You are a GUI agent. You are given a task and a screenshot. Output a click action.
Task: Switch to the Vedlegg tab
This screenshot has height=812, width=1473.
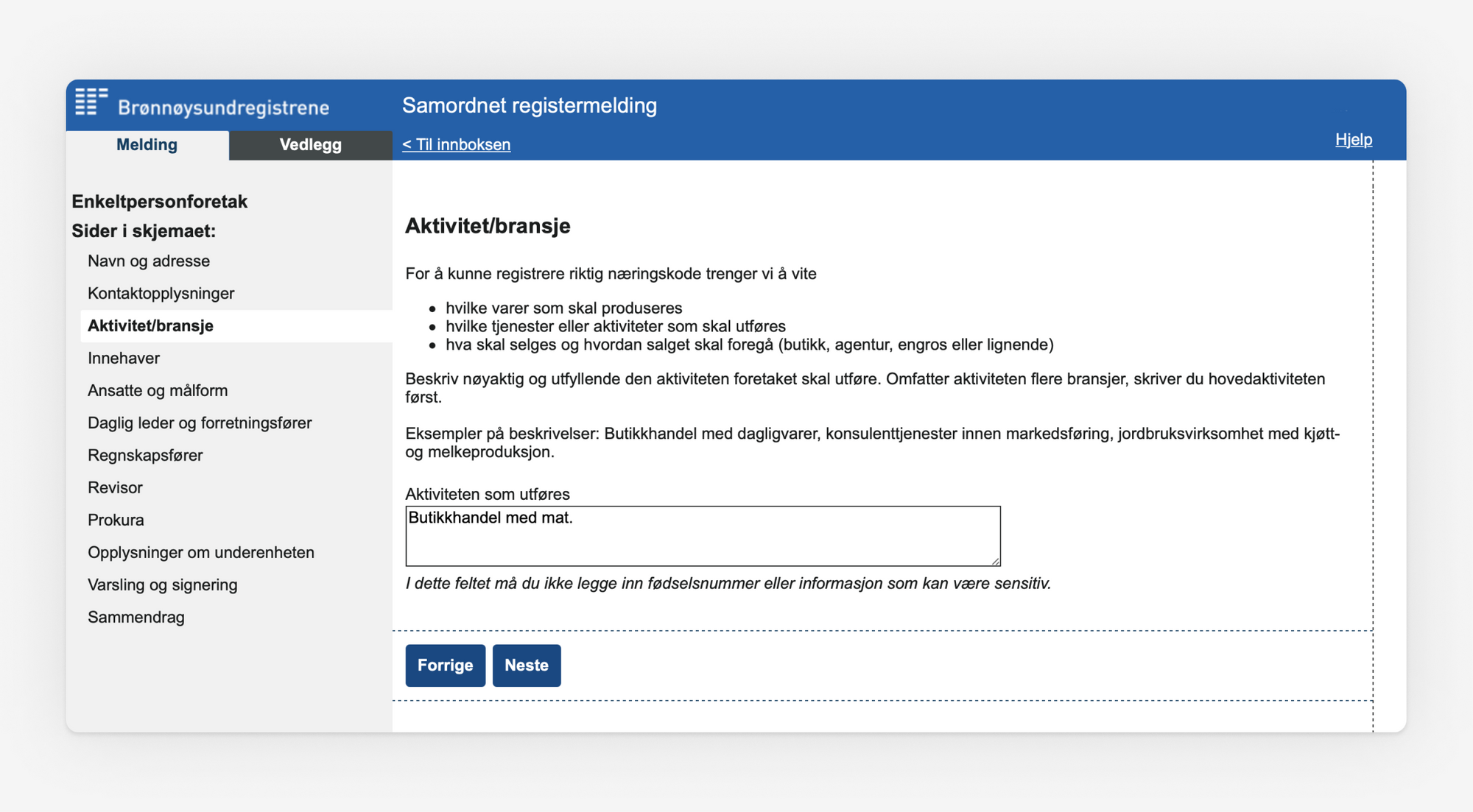[x=310, y=144]
